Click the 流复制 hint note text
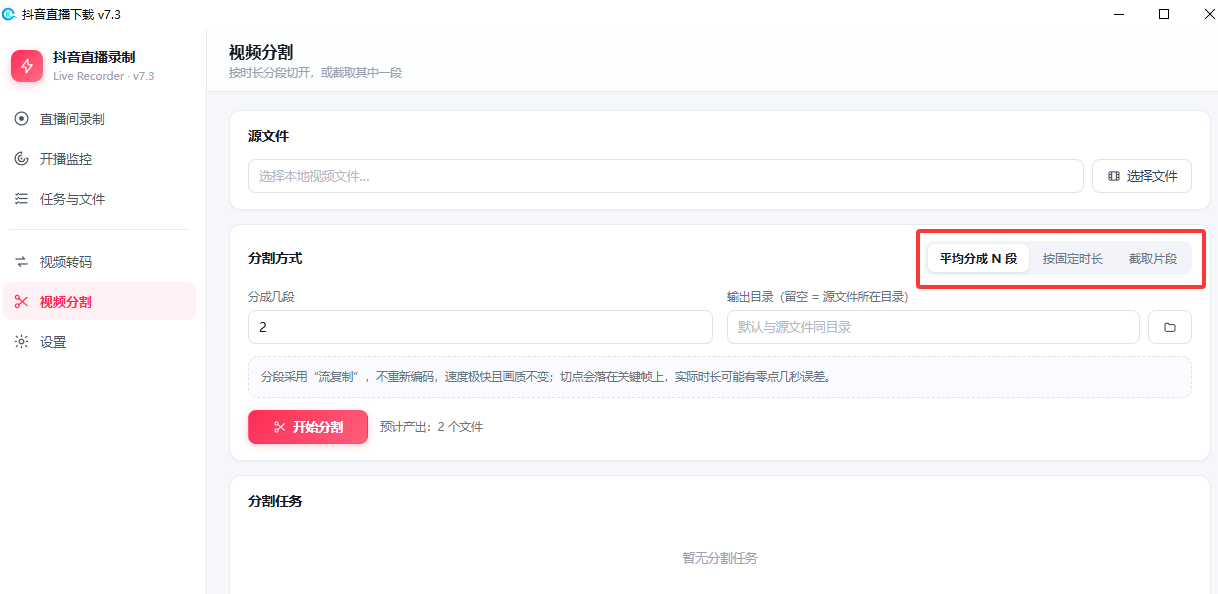Image resolution: width=1218 pixels, height=594 pixels. [545, 377]
